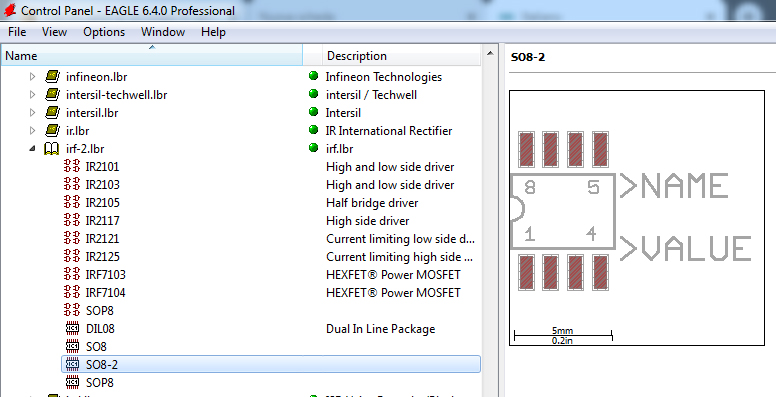
Task: Expand the intersil.lbr library
Action: [x=33, y=113]
